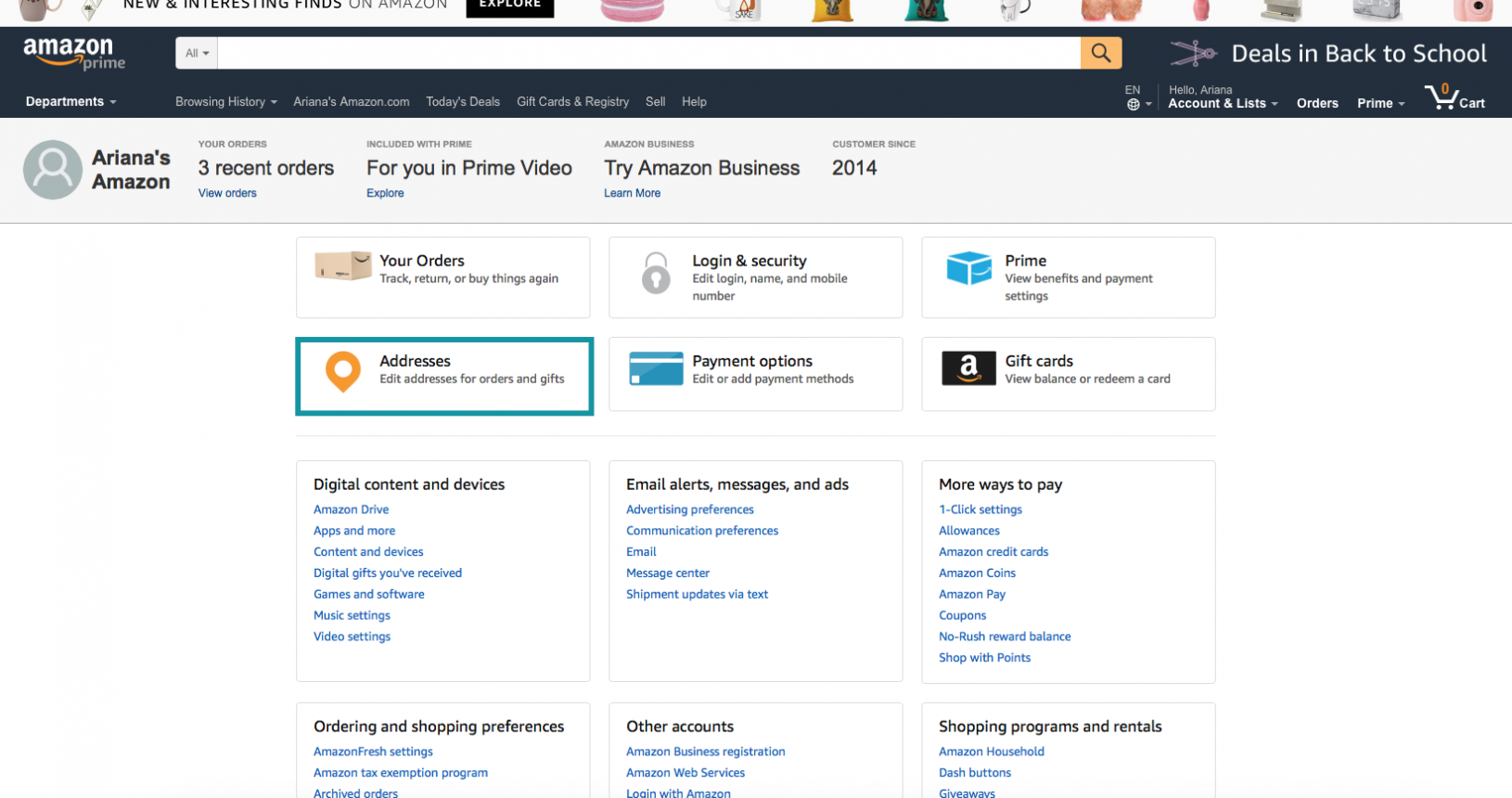The width and height of the screenshot is (1512, 798).
Task: Click the globe language icon
Action: [x=1134, y=105]
